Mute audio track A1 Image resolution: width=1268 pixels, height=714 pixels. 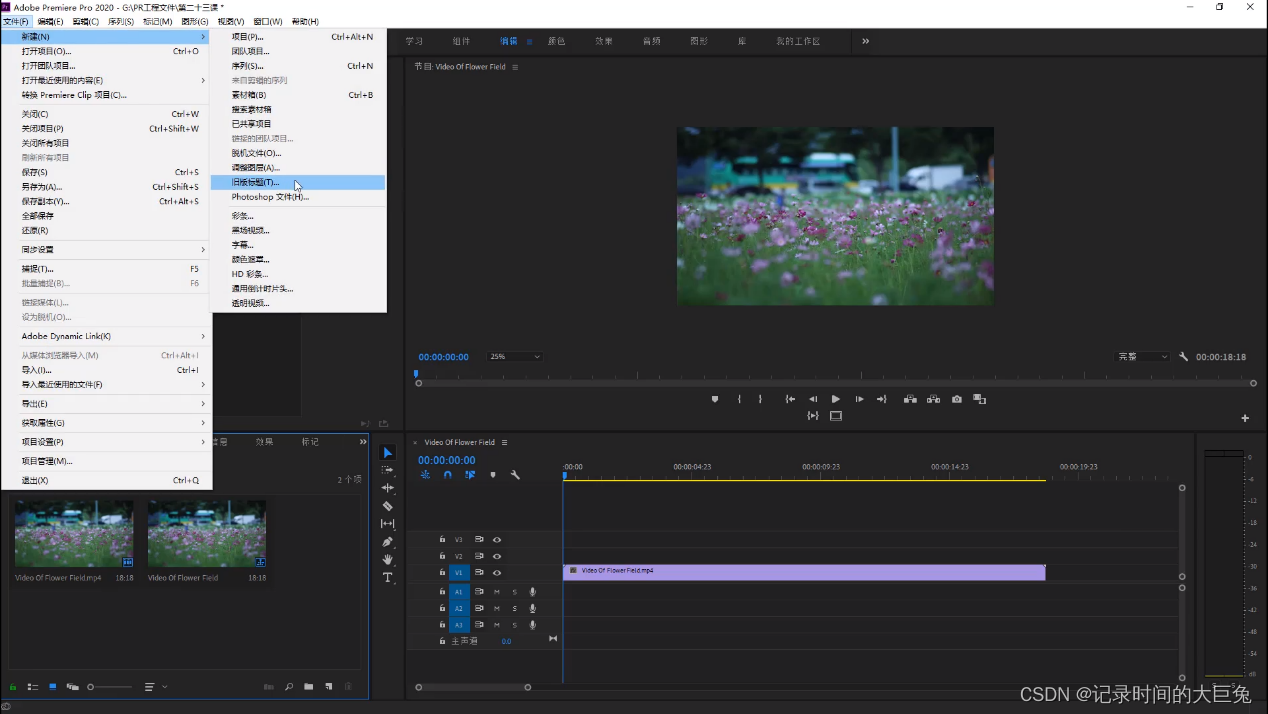tap(497, 592)
